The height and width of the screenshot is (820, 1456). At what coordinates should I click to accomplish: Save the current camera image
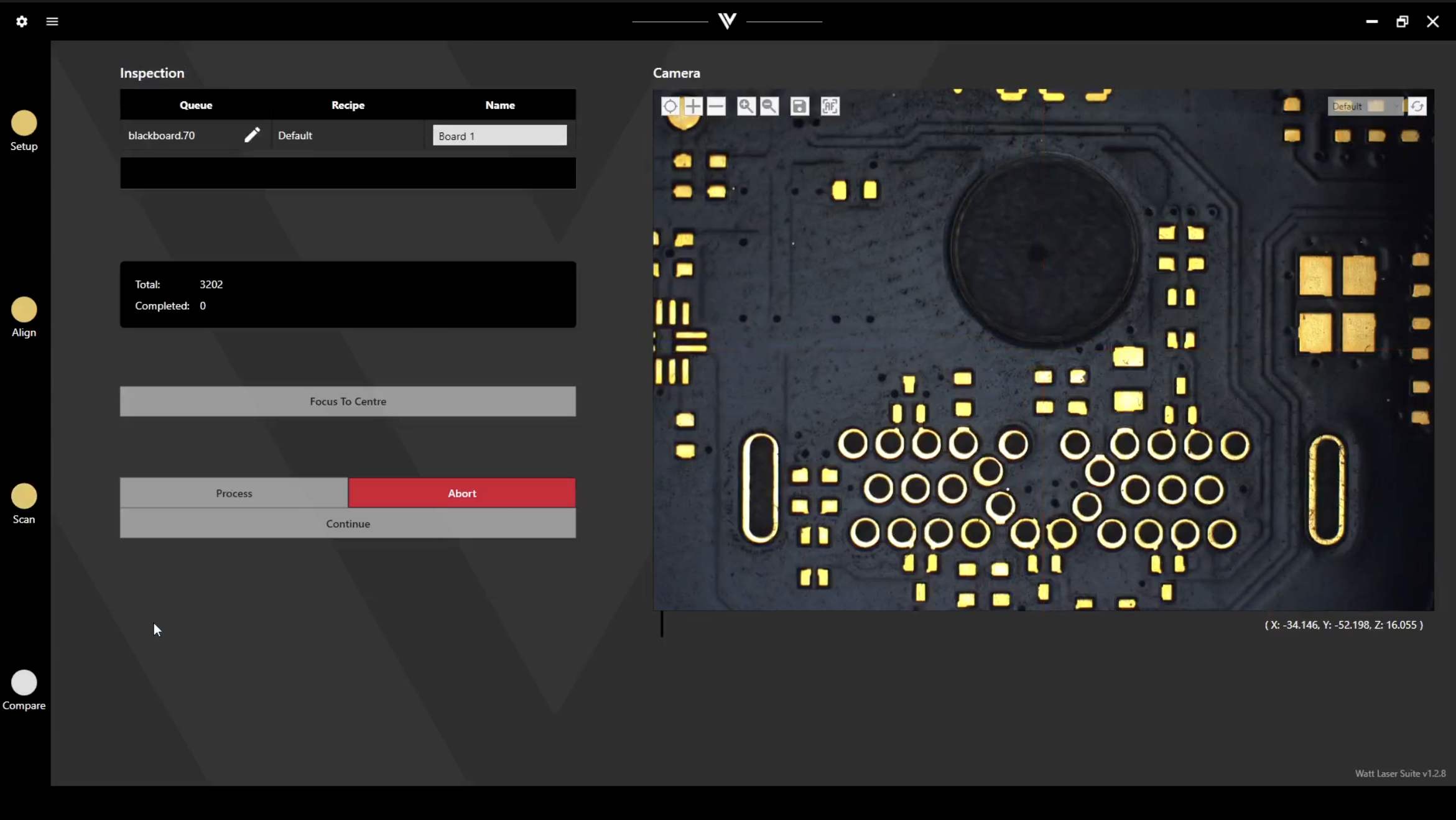click(799, 106)
